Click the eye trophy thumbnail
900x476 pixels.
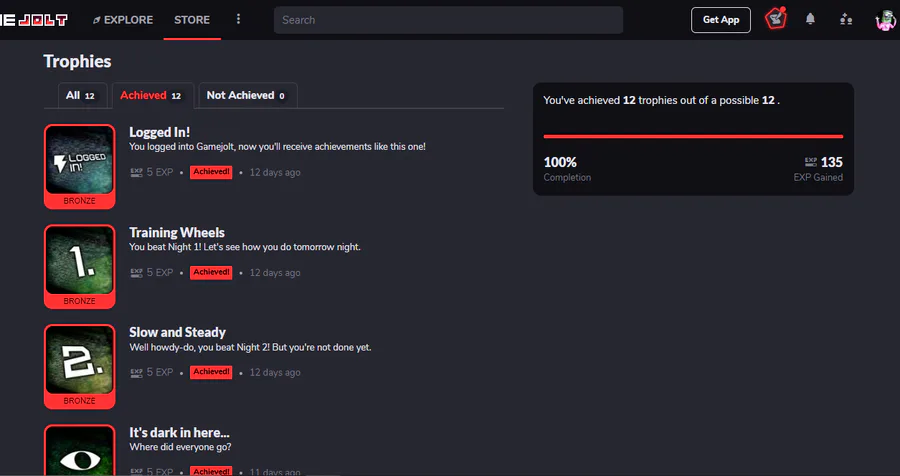pyautogui.click(x=79, y=451)
